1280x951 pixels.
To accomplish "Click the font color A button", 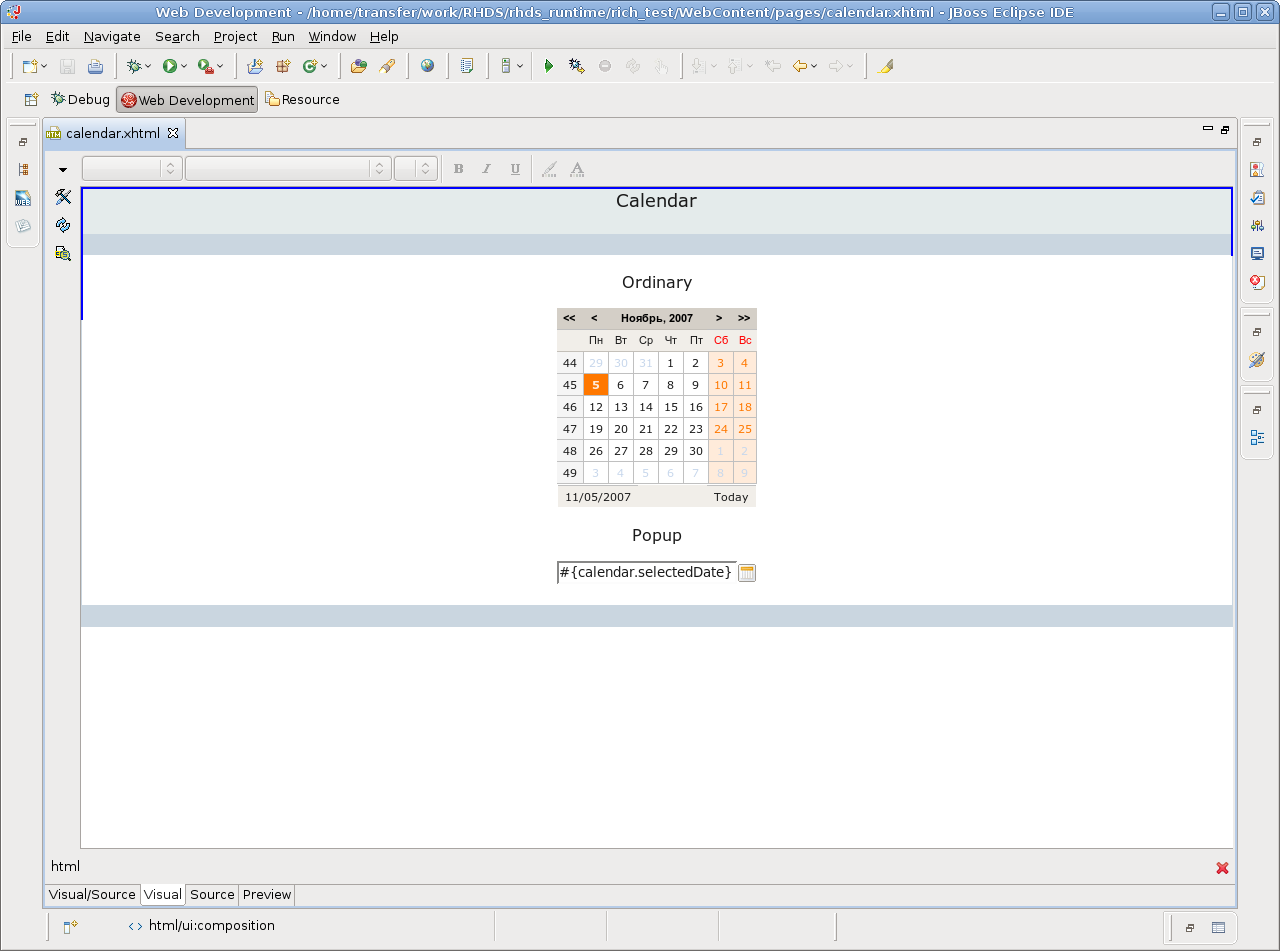I will coord(577,169).
